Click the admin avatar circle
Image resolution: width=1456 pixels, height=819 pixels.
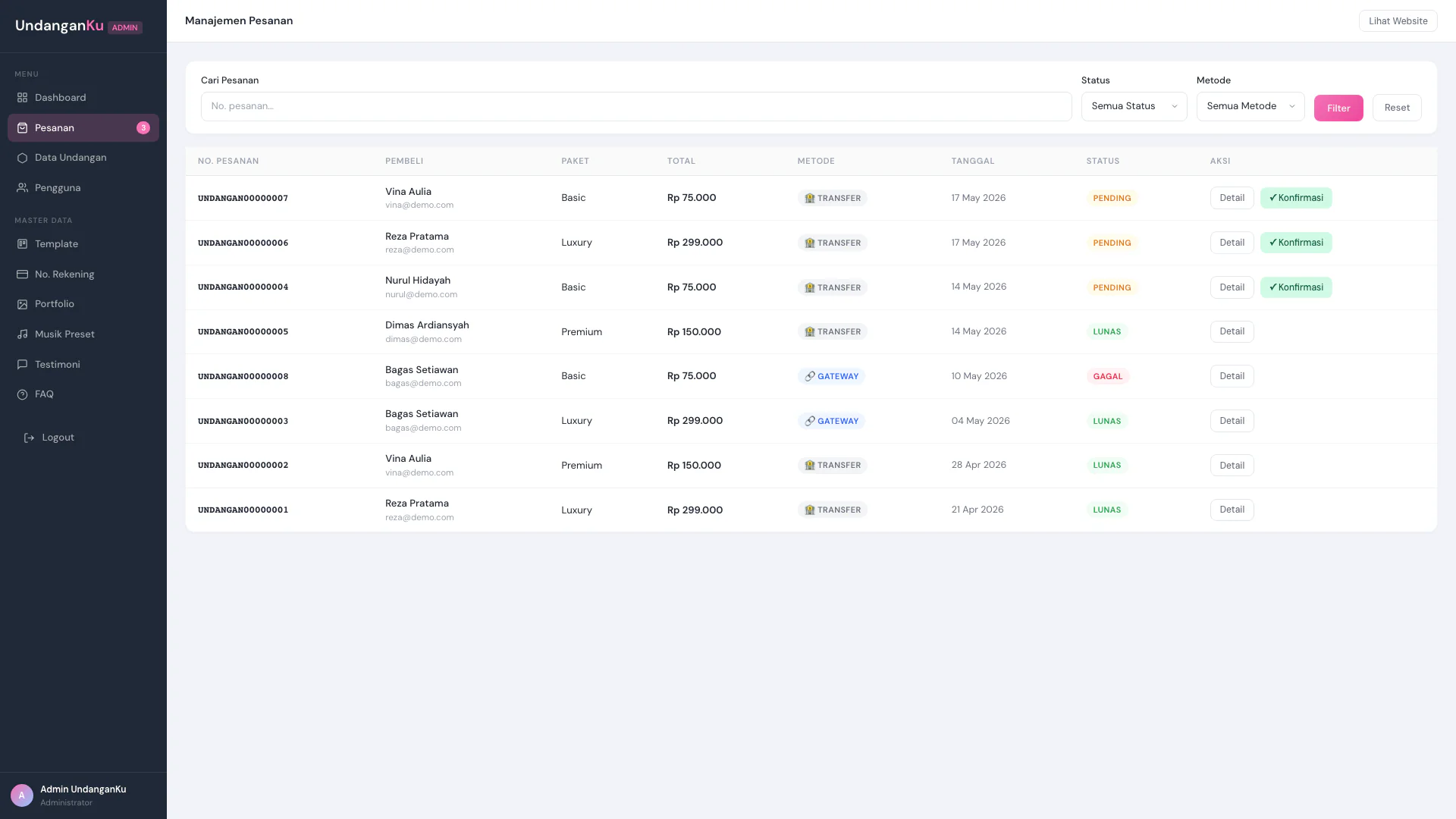click(21, 795)
